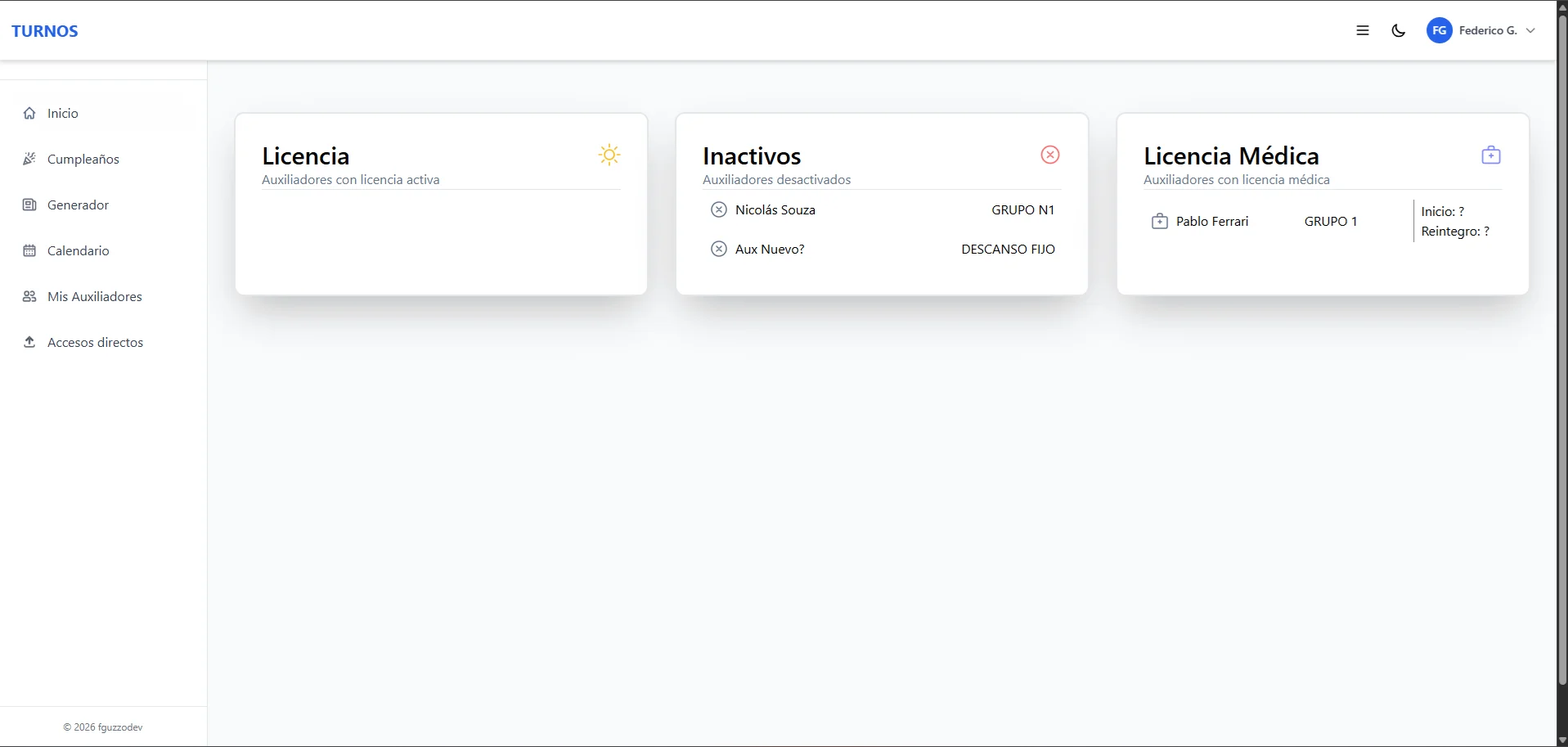Click the Accesos directos upload icon

(x=29, y=342)
